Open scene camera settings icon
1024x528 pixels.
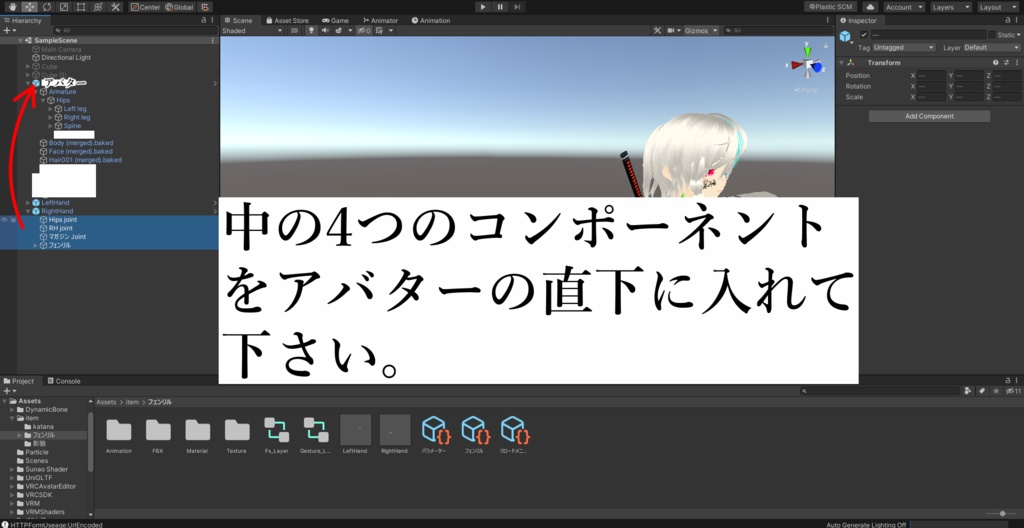(671, 31)
